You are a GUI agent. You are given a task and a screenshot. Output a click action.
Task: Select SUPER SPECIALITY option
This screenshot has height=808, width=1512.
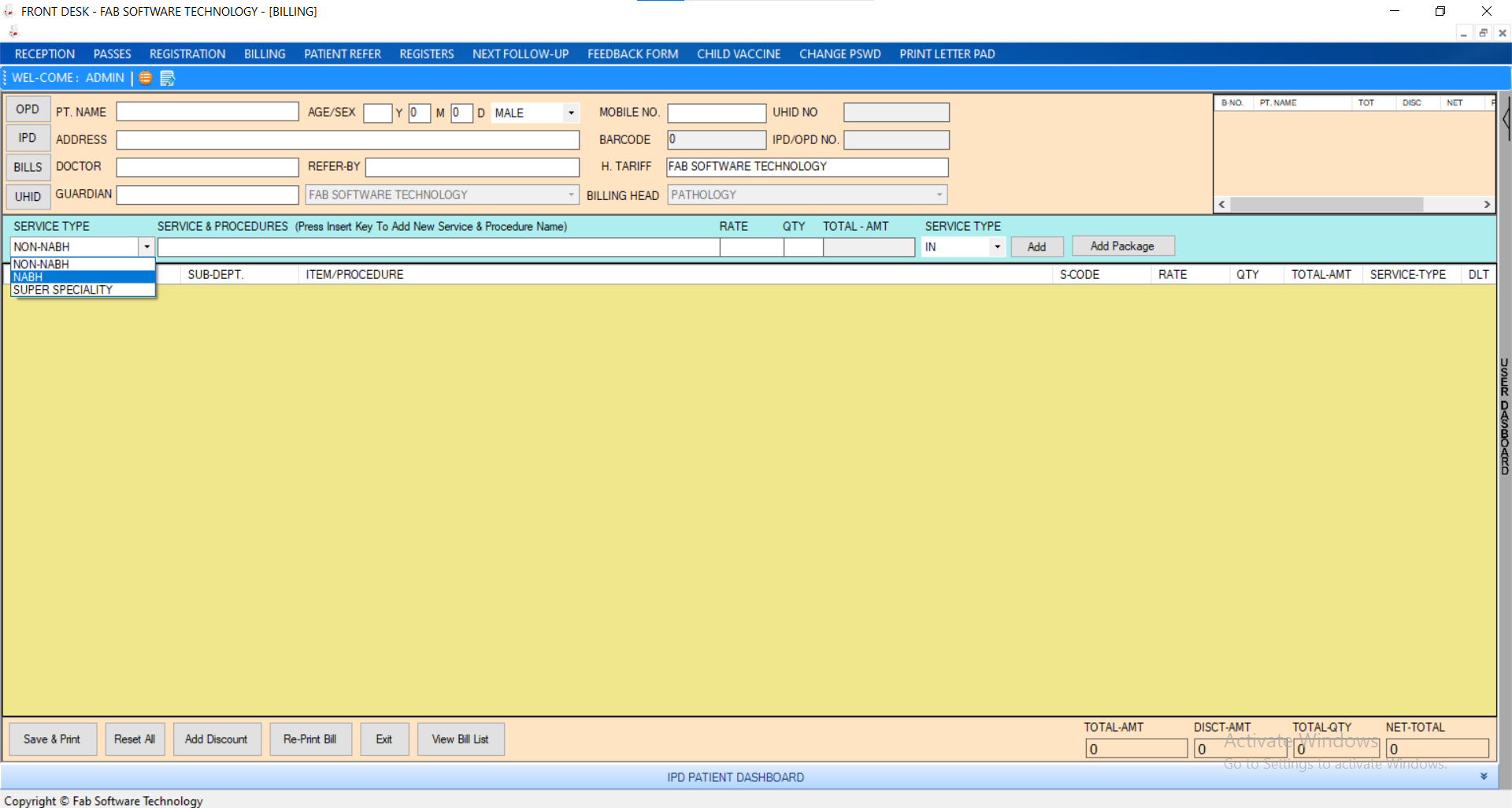(83, 290)
